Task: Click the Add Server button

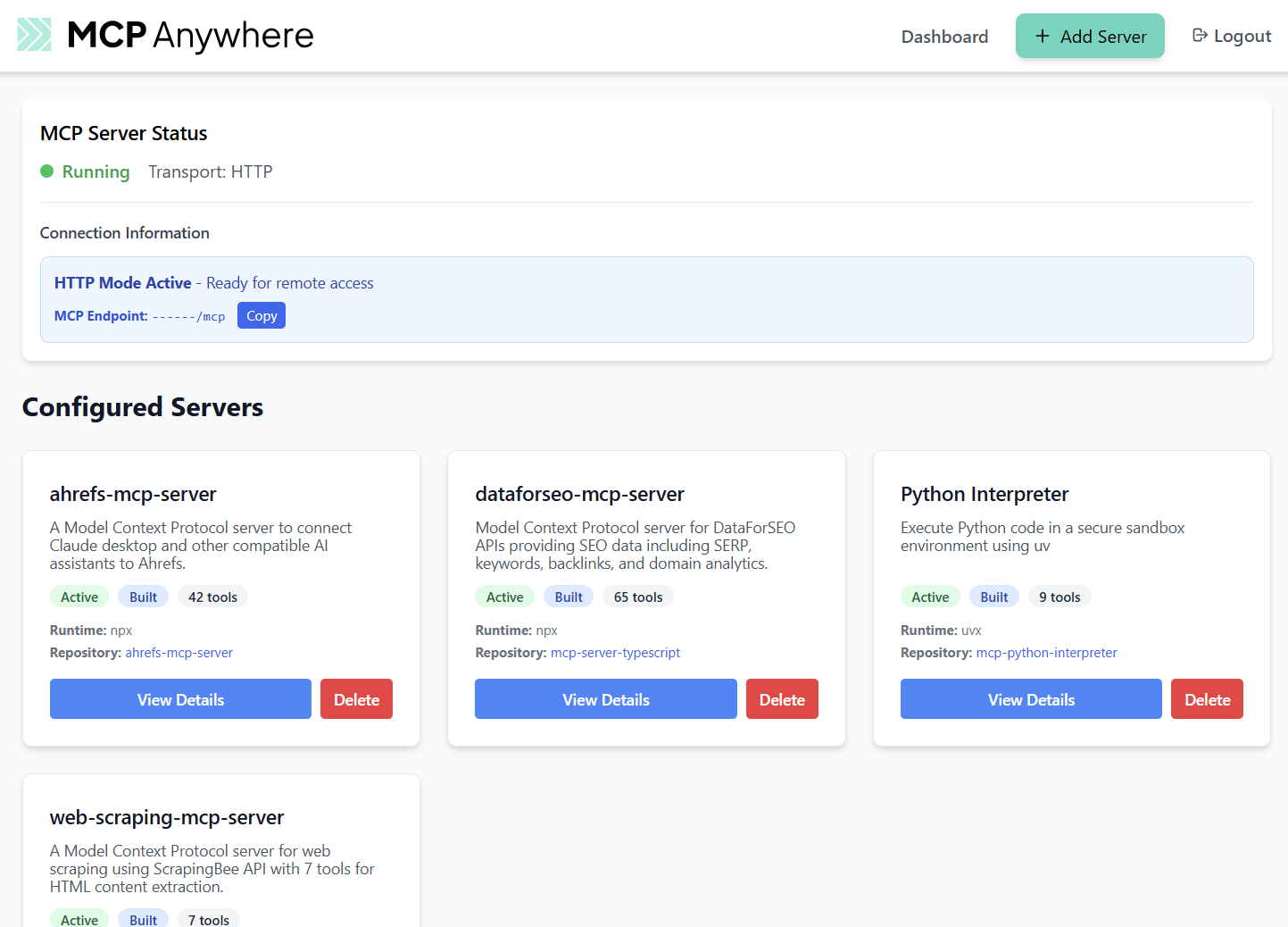Action: tap(1090, 36)
